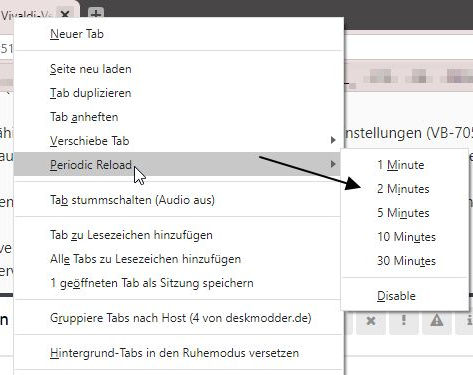
Task: Choose Neuer Tab from context menu
Action: [x=179, y=34]
